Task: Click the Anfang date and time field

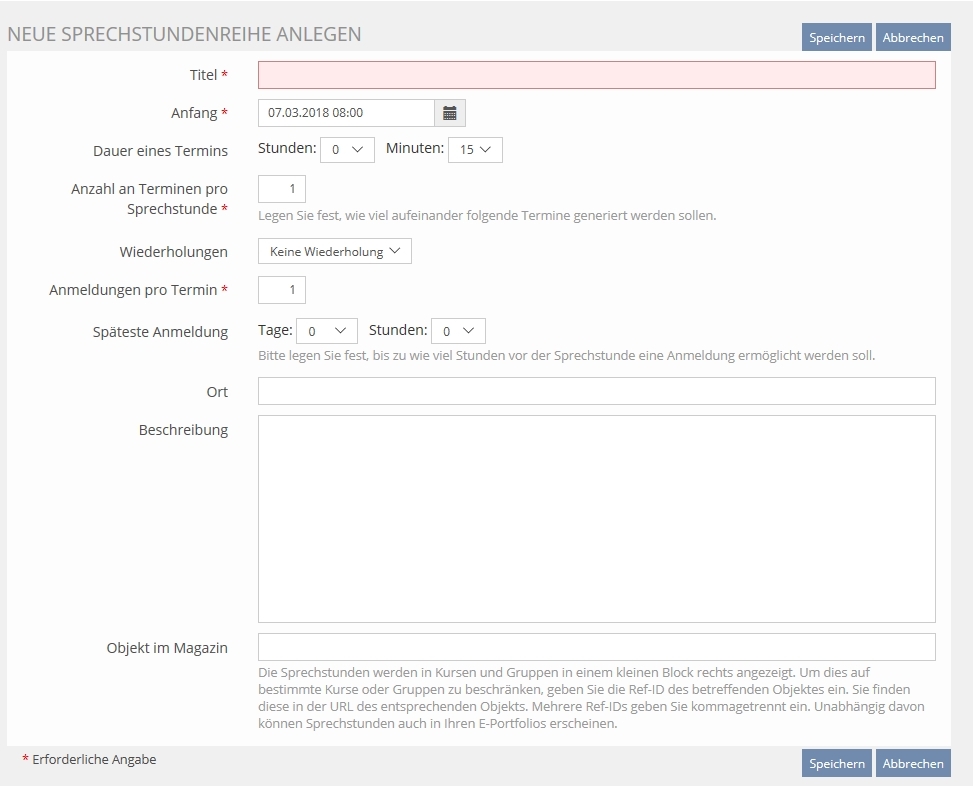Action: click(x=346, y=113)
